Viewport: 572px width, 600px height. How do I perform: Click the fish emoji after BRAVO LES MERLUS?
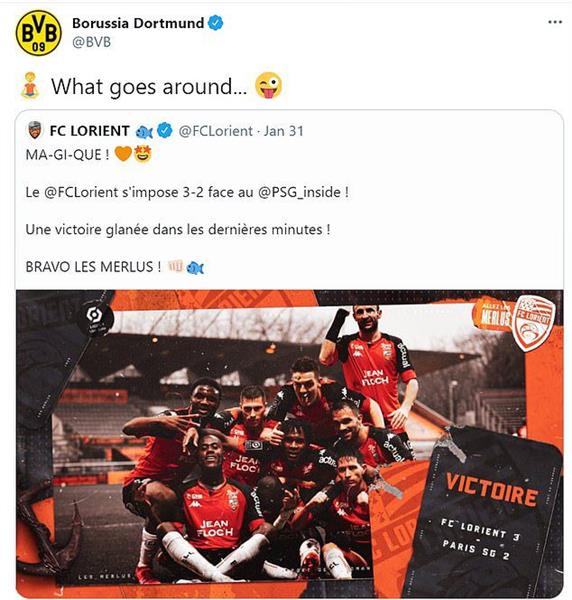pos(195,267)
